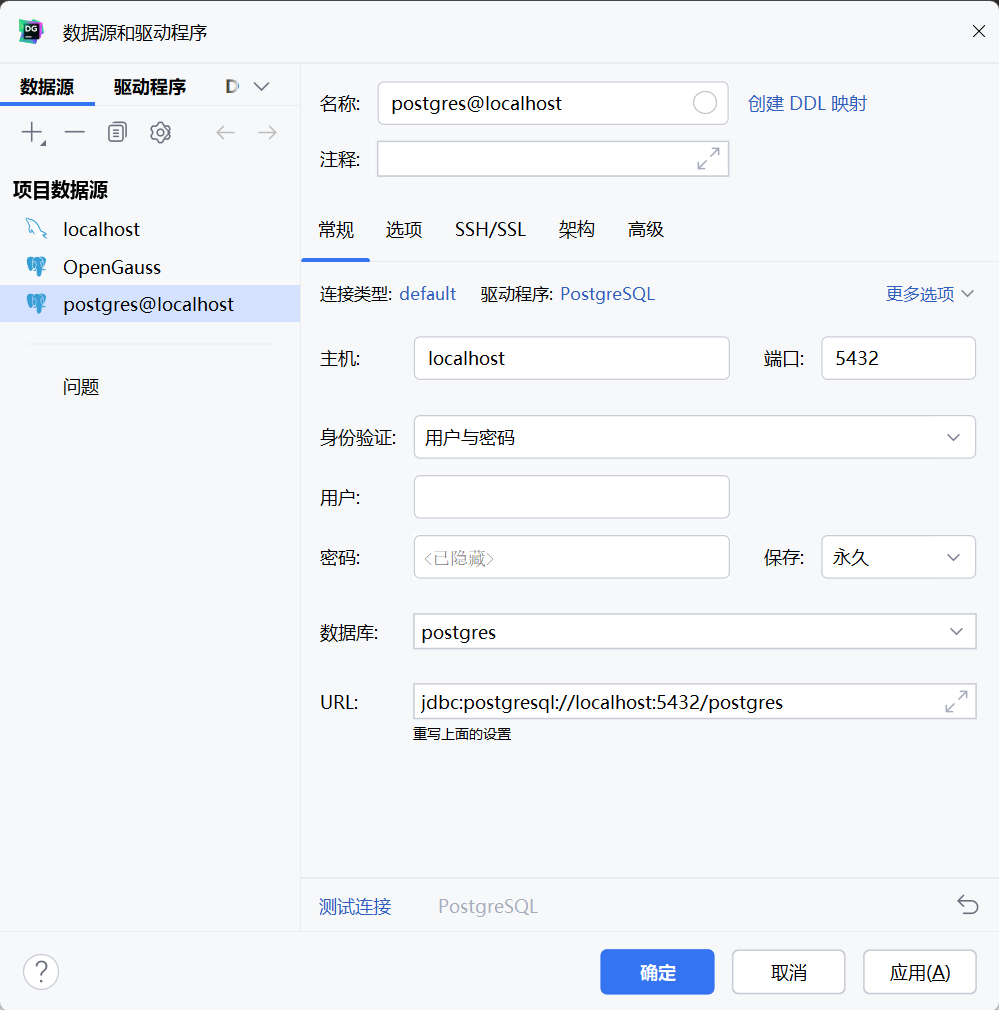The height and width of the screenshot is (1010, 999).
Task: Click the 取消 button
Action: 788,972
